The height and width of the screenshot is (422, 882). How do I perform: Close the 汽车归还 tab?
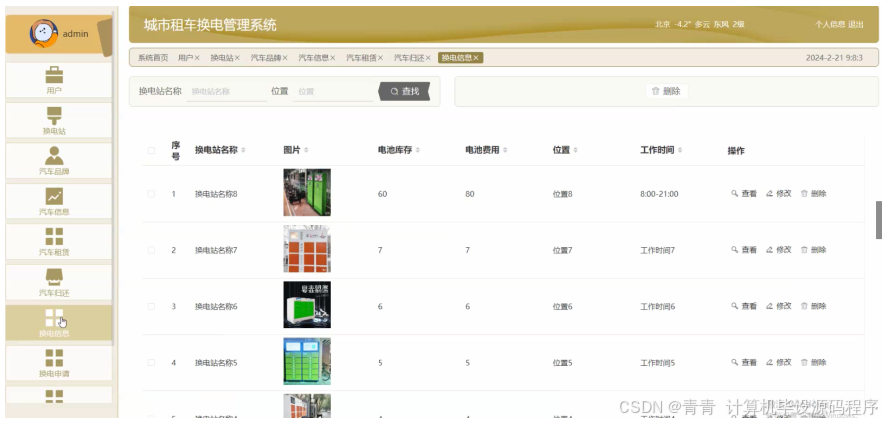pyautogui.click(x=429, y=58)
